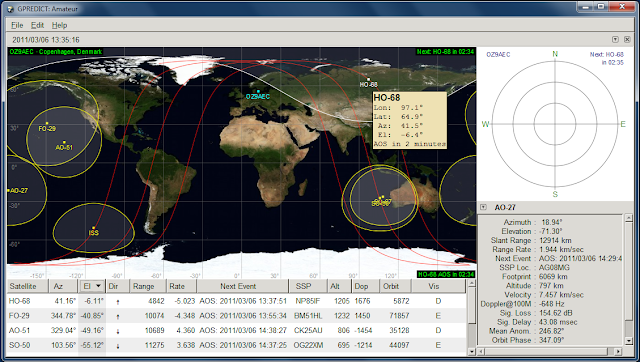Open the Help menu
640x362 pixels.
point(59,25)
